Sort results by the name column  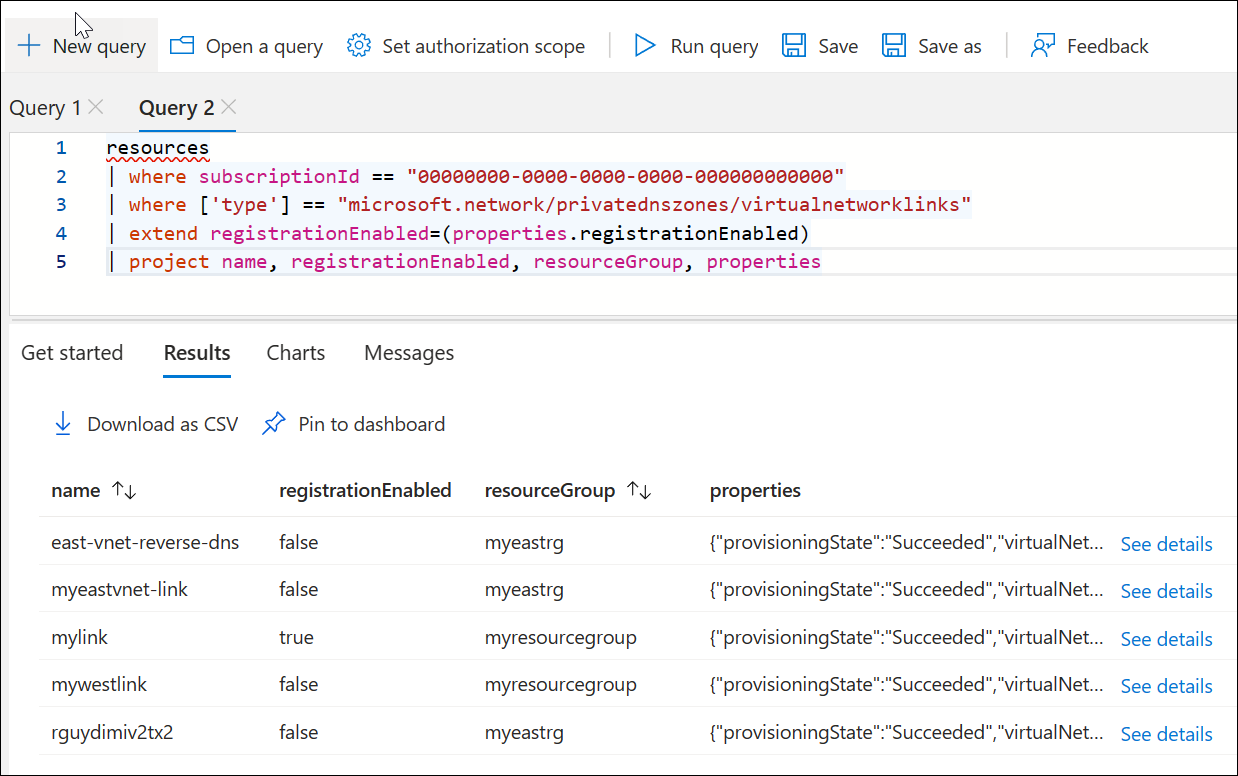pos(124,490)
